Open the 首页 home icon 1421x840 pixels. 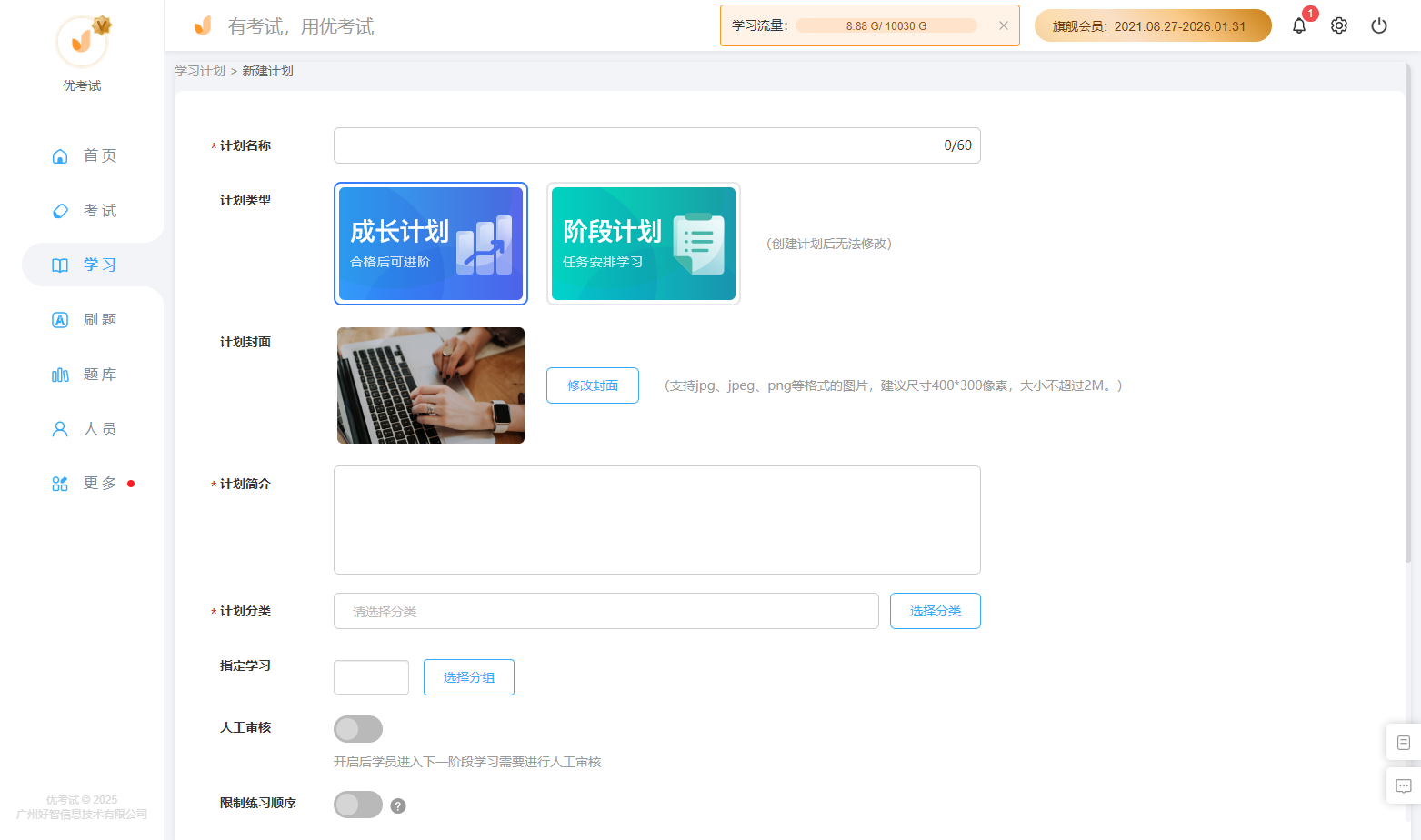click(x=60, y=156)
